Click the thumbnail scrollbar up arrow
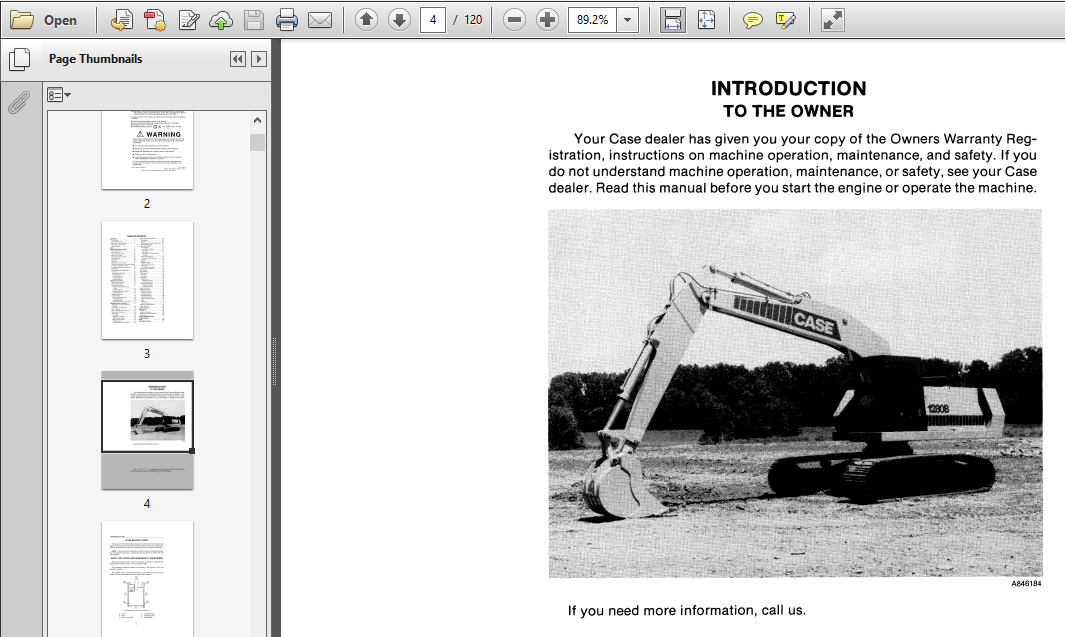 click(257, 120)
